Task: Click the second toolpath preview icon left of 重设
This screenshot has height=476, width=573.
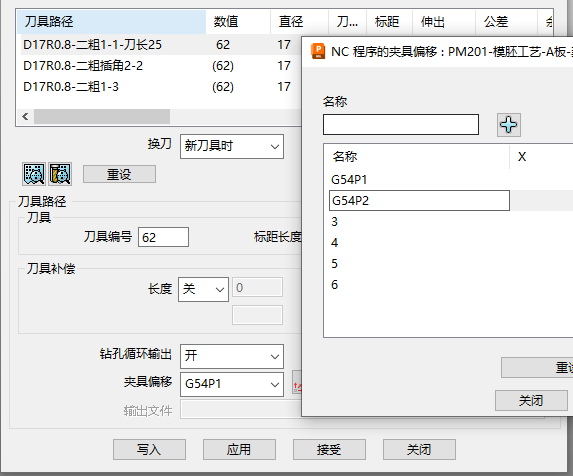Action: 60,174
